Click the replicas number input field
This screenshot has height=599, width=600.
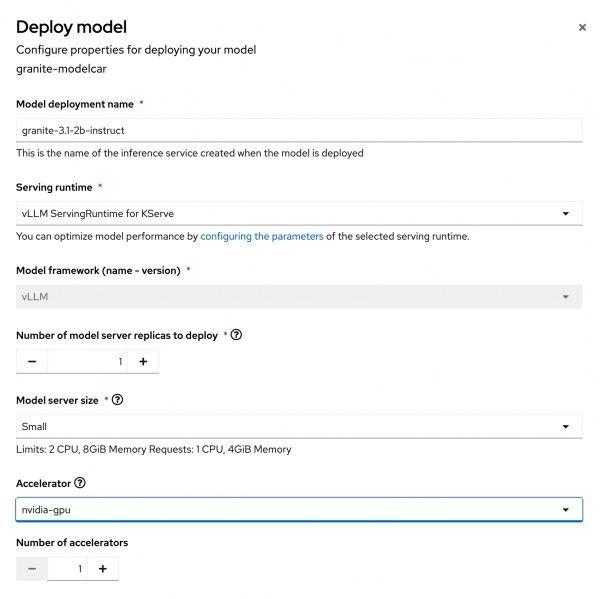pyautogui.click(x=88, y=361)
